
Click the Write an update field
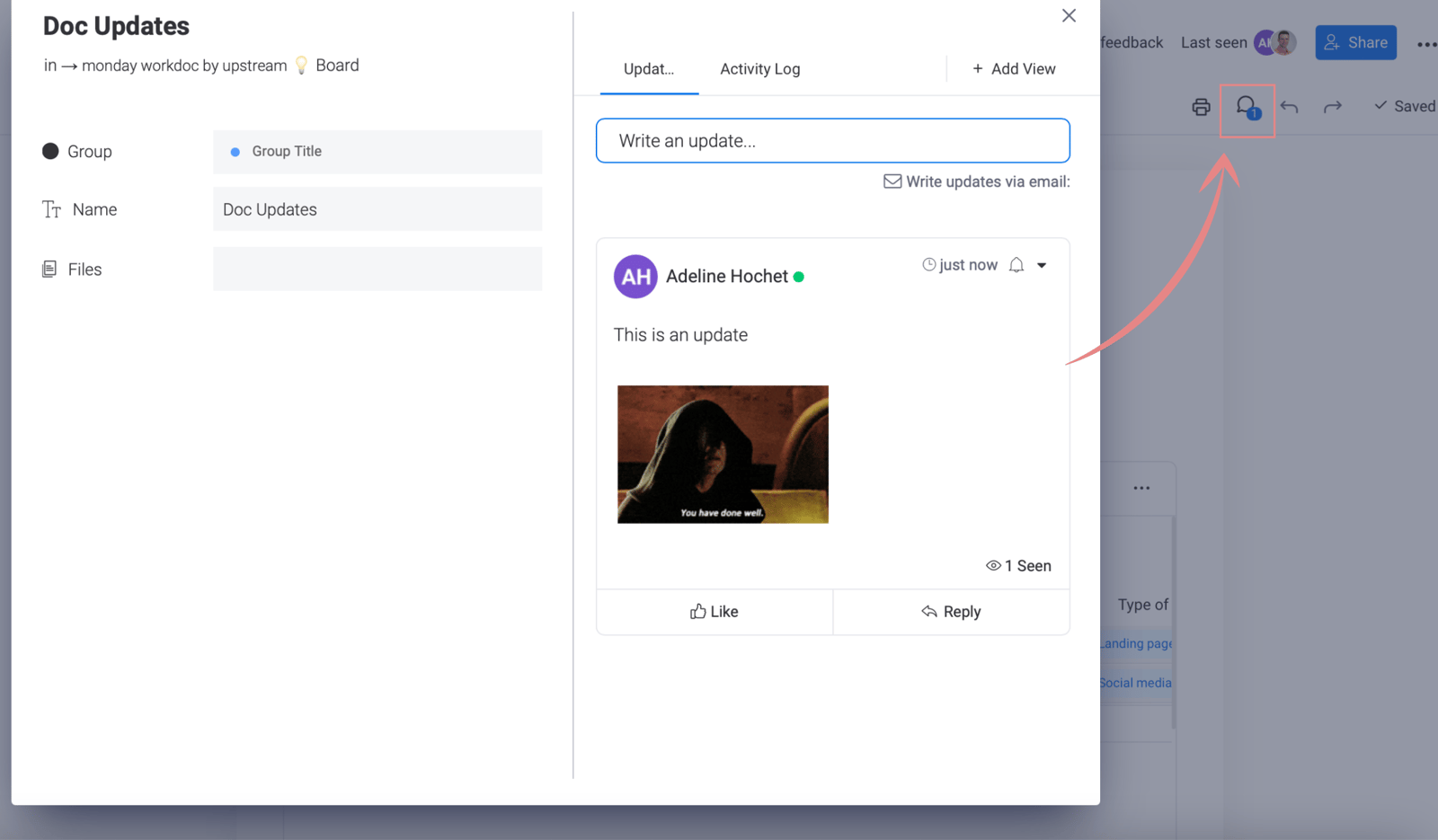(x=831, y=140)
